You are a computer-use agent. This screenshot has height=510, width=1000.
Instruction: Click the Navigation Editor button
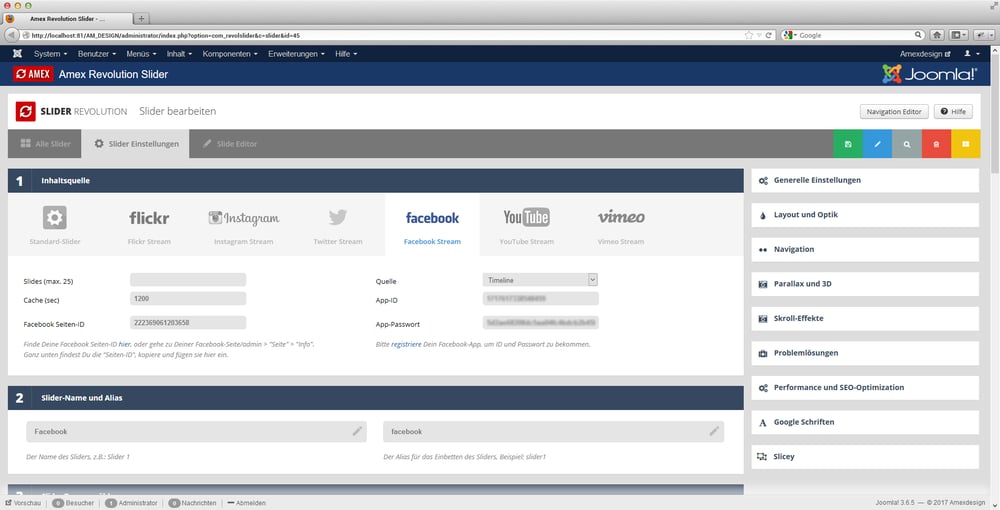893,112
